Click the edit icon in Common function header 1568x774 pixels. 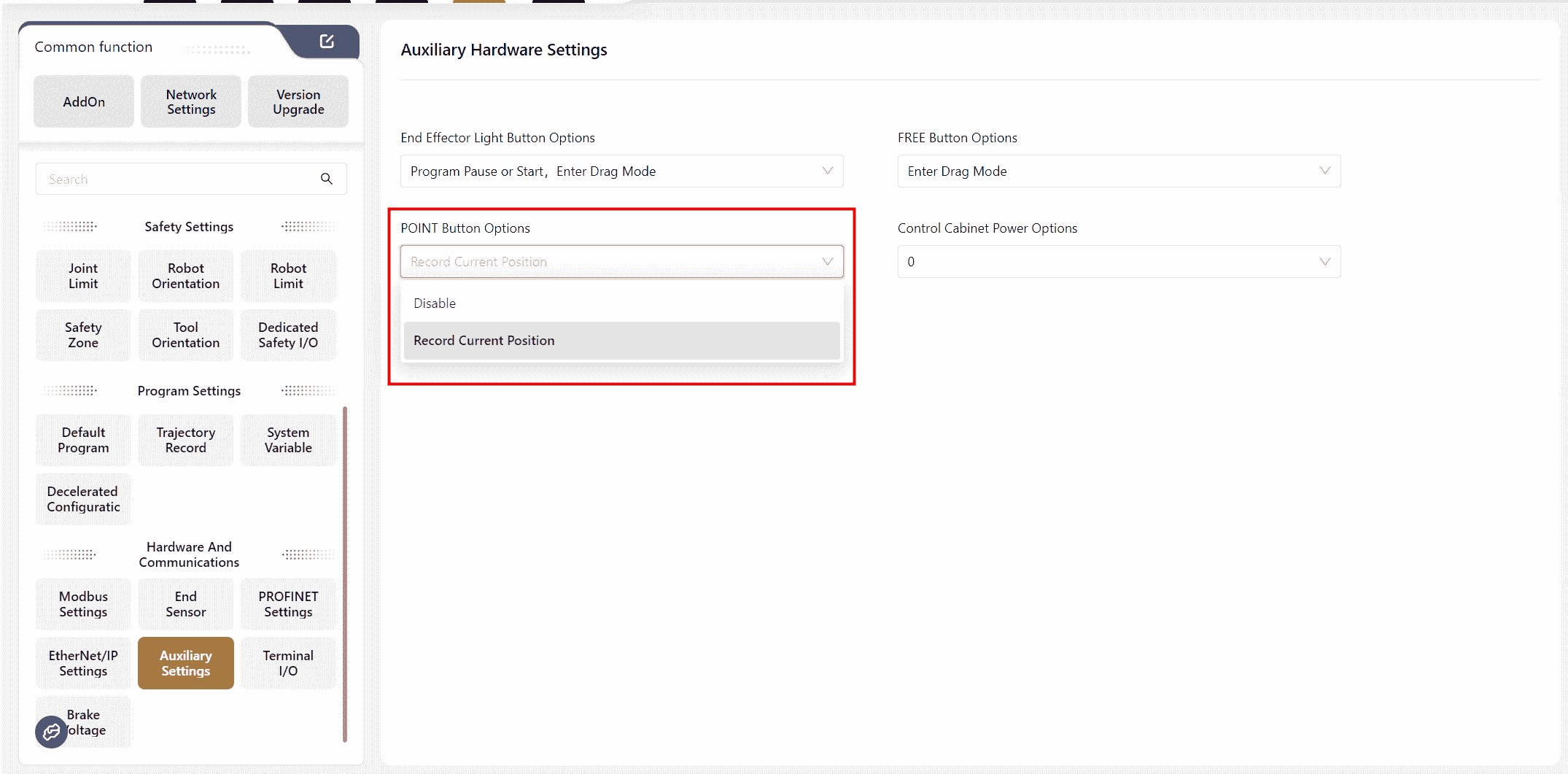(327, 42)
